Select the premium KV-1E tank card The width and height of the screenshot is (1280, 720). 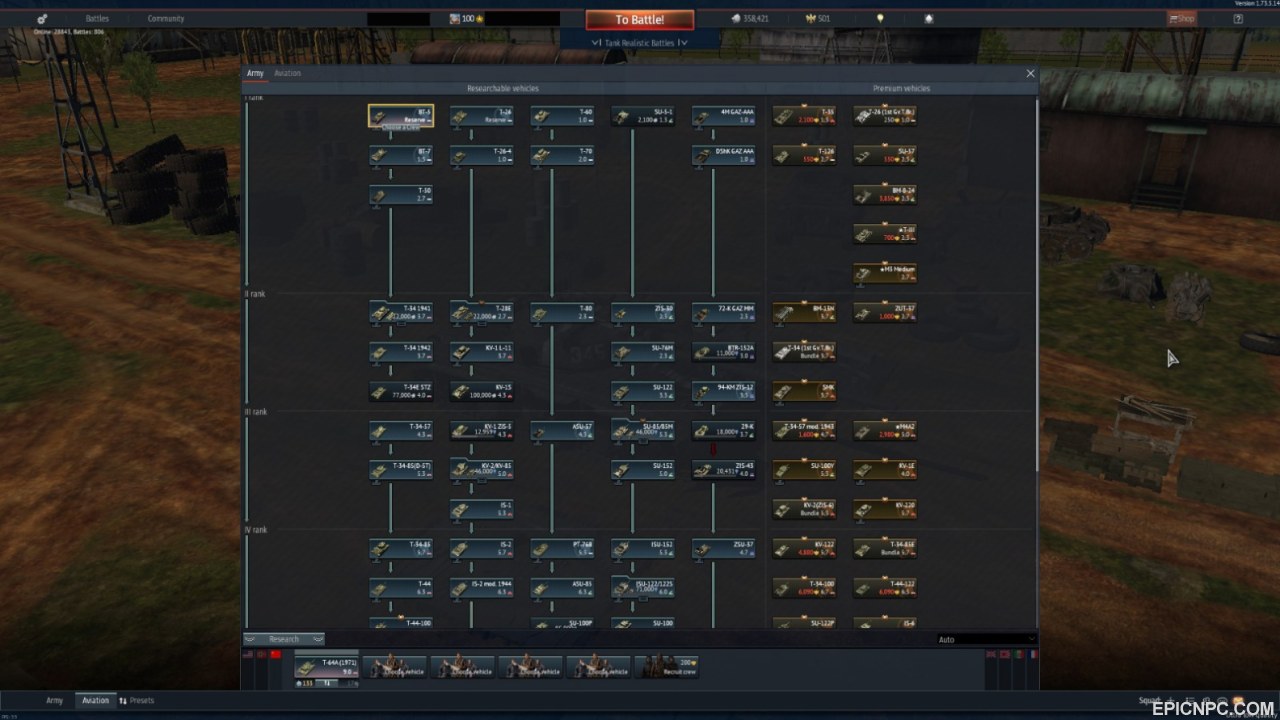point(885,470)
